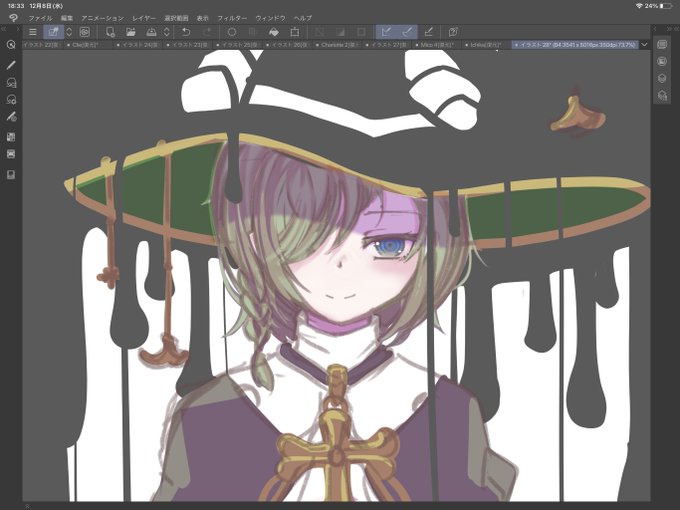
Task: Switch to イラスト 26 canvas tab
Action: coord(288,45)
